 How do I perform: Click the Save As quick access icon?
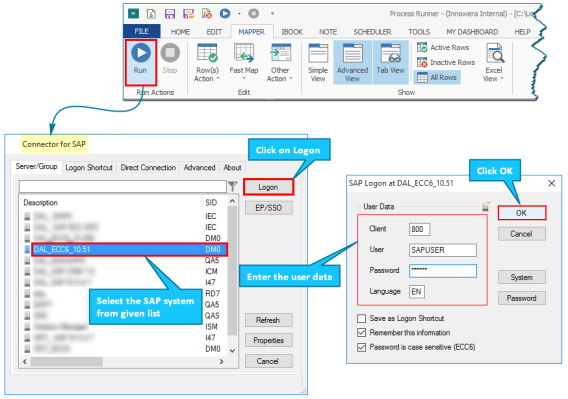[x=188, y=14]
